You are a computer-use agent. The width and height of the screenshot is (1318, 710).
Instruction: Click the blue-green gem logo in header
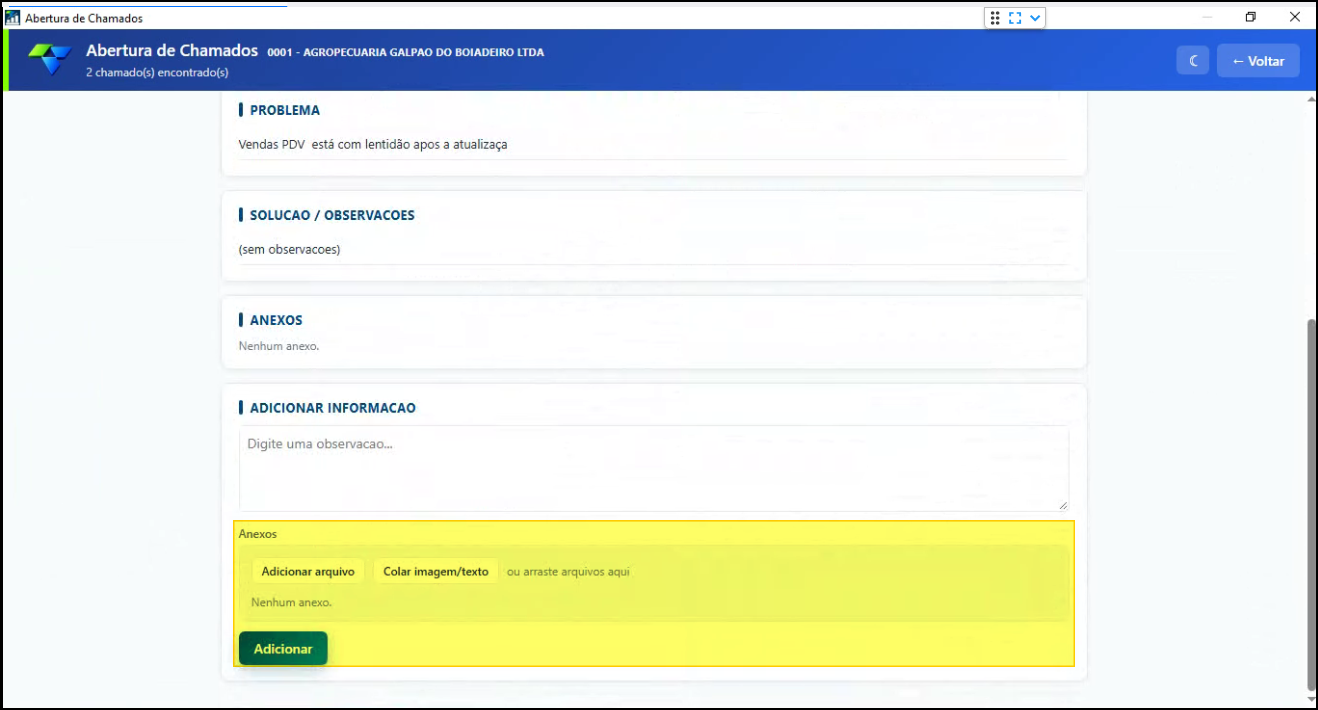tap(49, 60)
